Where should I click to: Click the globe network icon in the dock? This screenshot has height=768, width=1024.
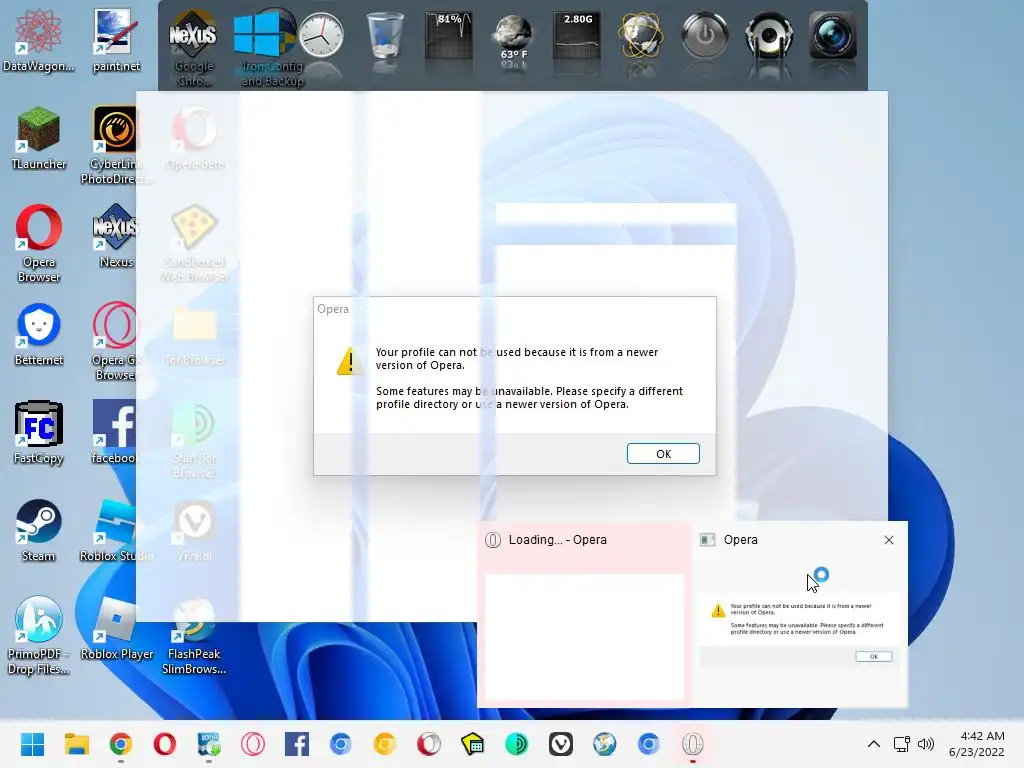tap(641, 35)
